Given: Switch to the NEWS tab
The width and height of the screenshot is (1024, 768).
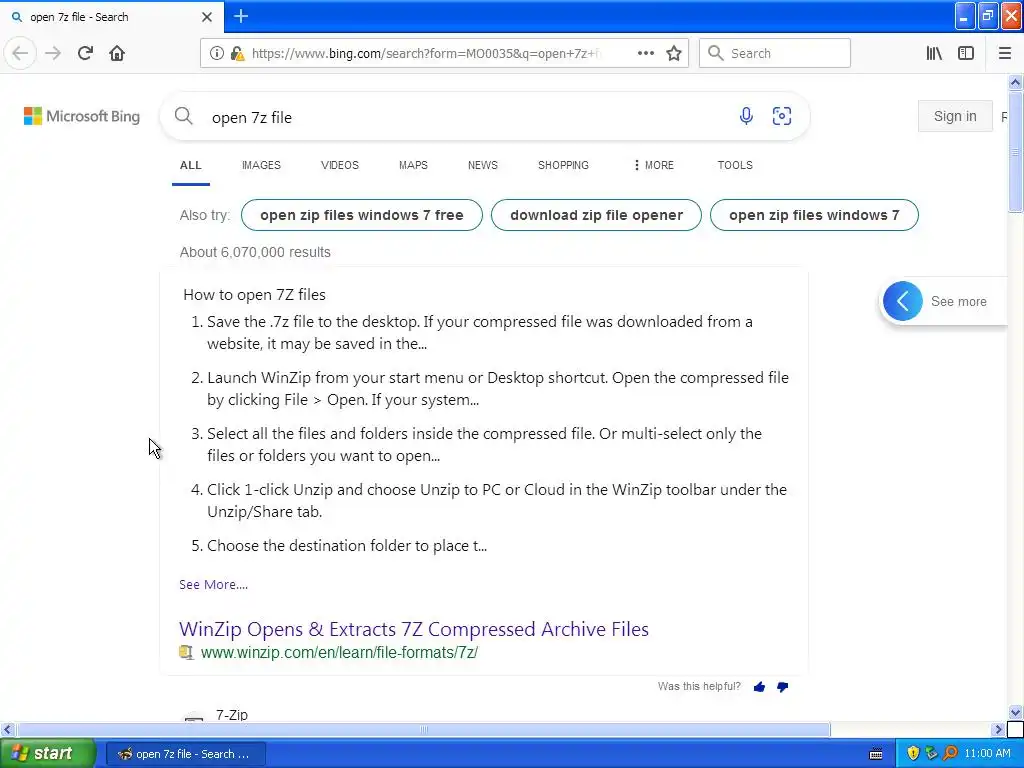Looking at the screenshot, I should 483,165.
